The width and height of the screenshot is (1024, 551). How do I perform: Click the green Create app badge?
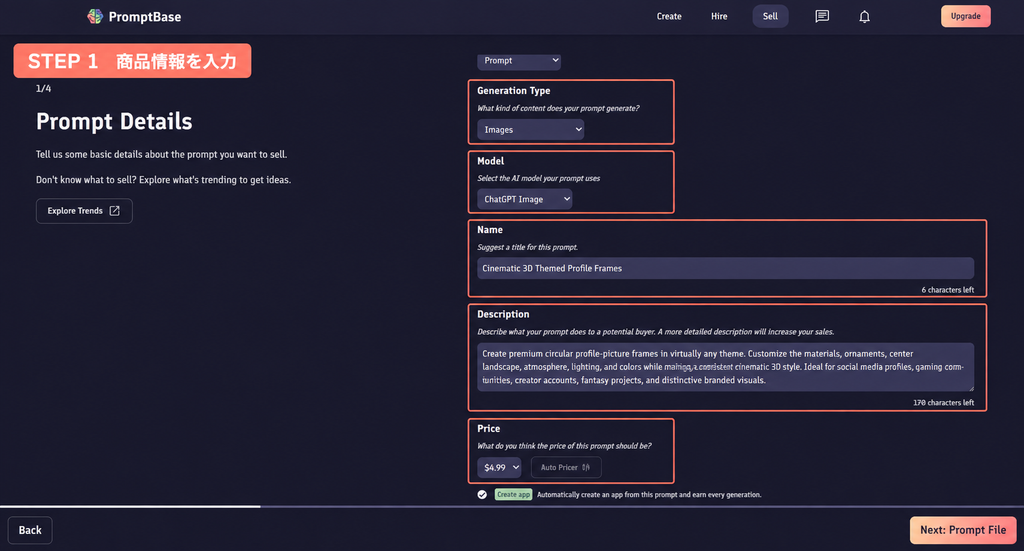point(513,495)
